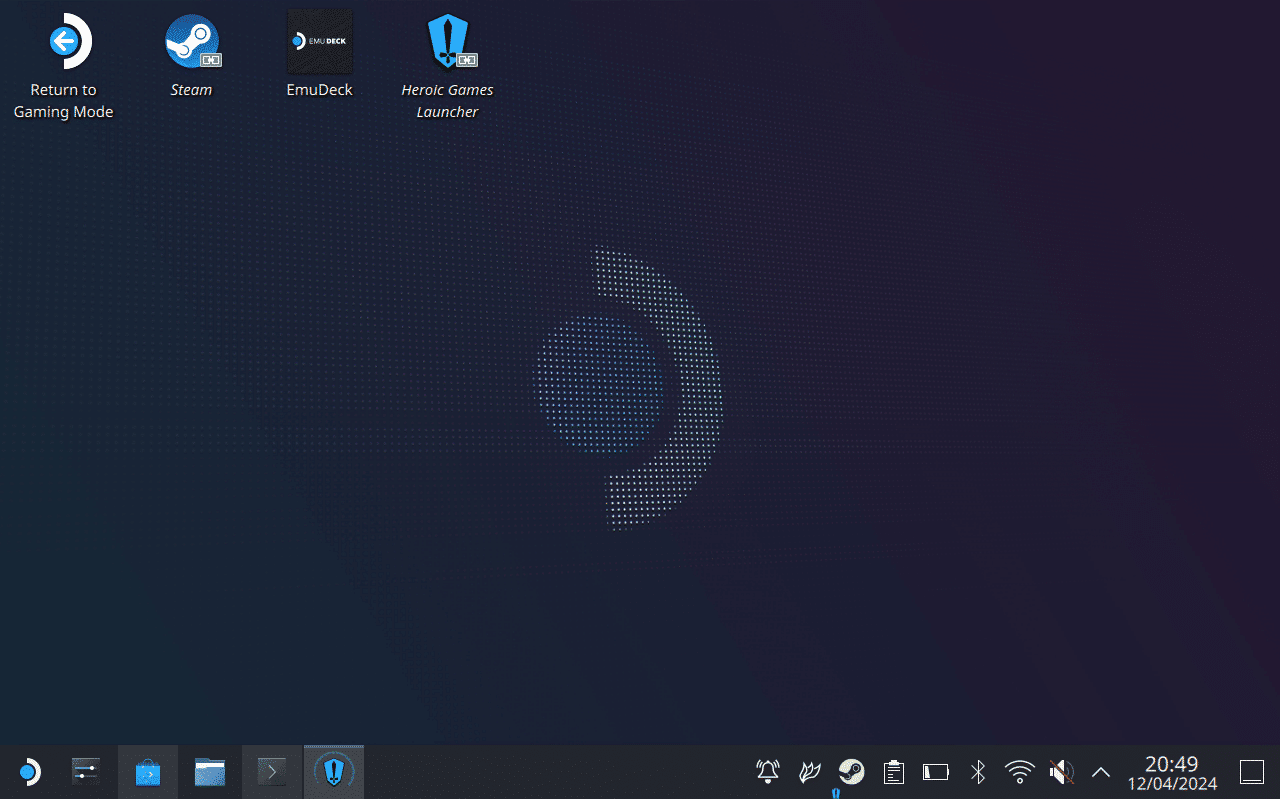Open the application launcher menu in taskbar

pos(30,772)
